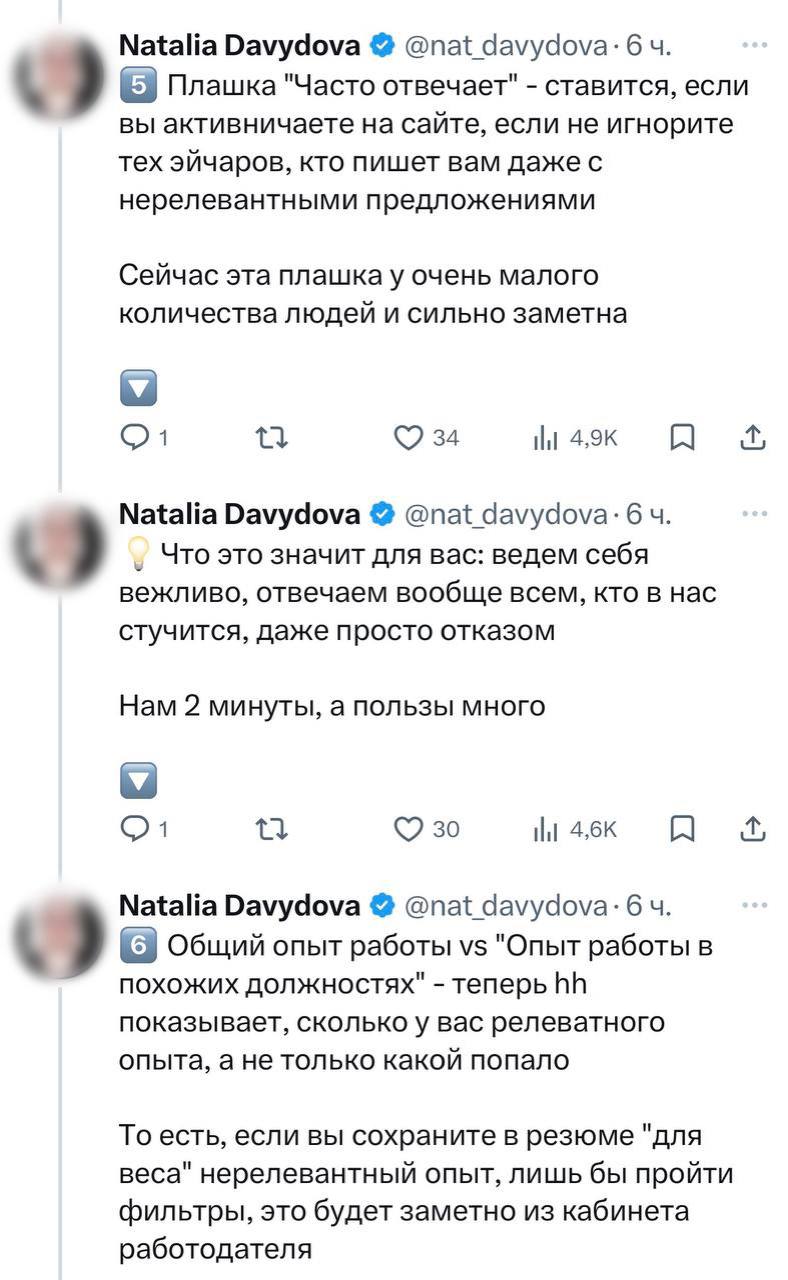788x1280 pixels.
Task: Bookmark the "Часто отвечает" tweet
Action: pyautogui.click(x=682, y=437)
